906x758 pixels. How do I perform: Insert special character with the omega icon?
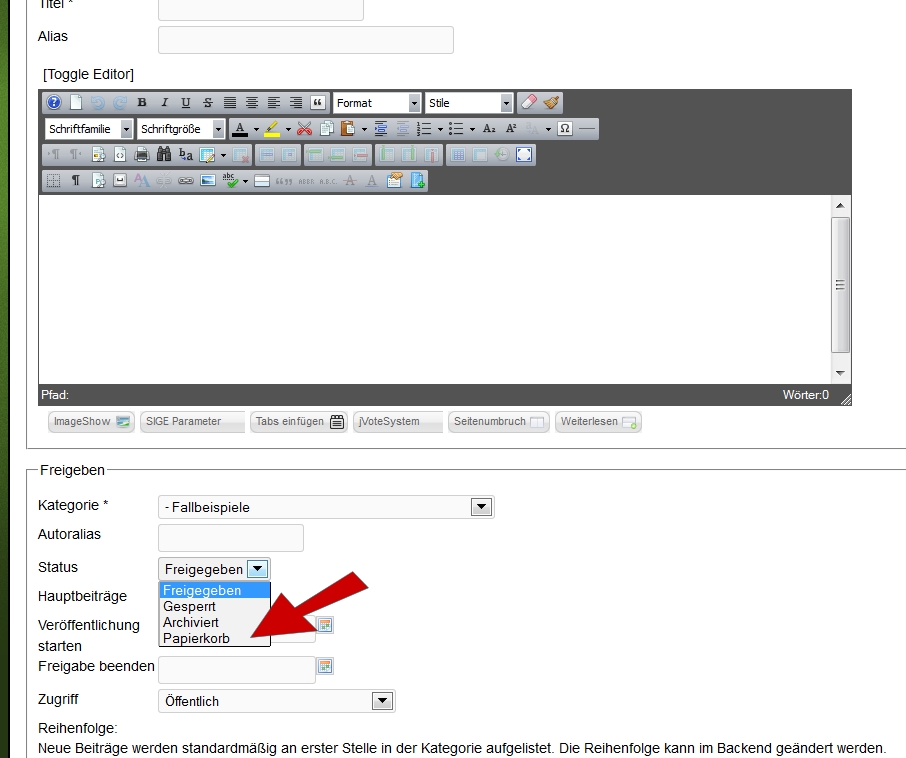click(565, 129)
